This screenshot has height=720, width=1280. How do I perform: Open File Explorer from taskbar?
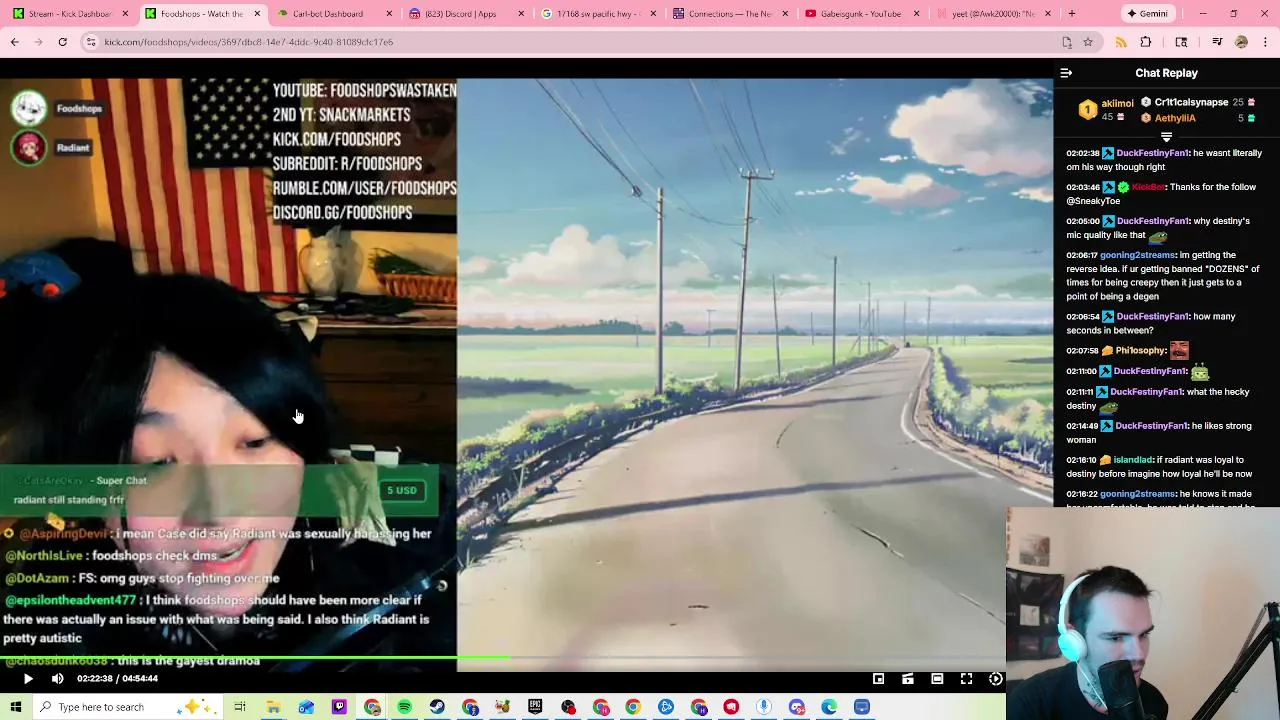click(x=273, y=707)
